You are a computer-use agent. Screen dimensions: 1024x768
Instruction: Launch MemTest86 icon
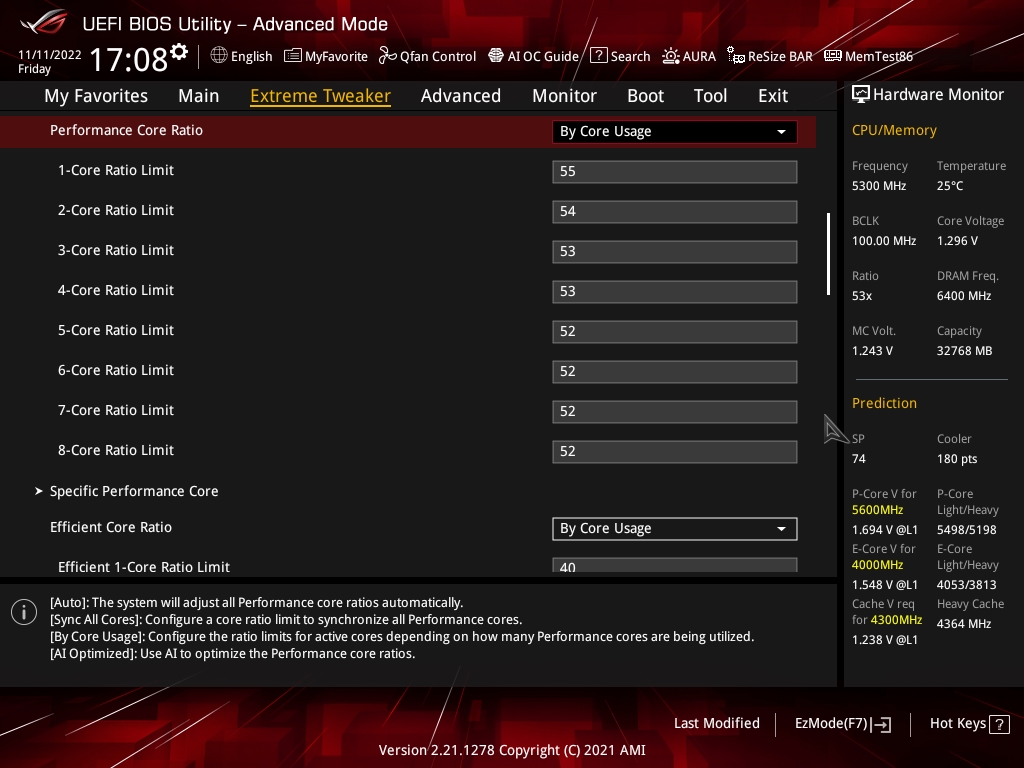tap(833, 56)
